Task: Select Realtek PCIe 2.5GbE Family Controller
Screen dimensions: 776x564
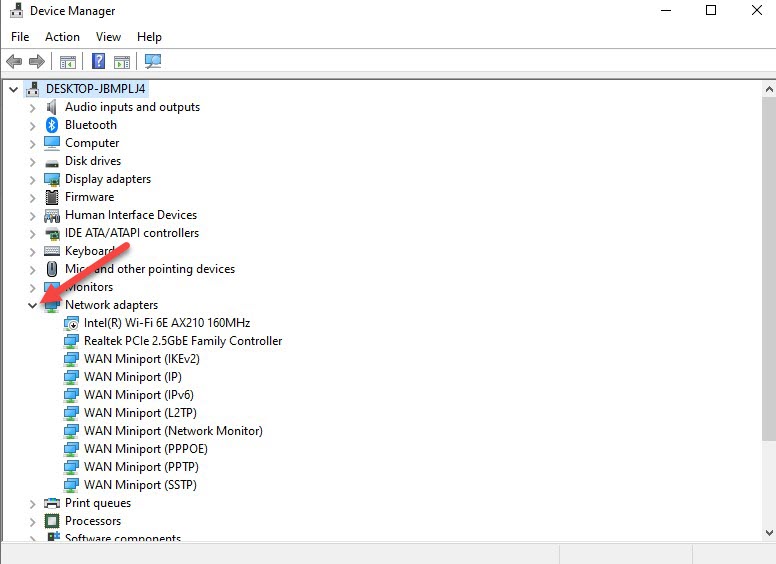Action: (183, 341)
